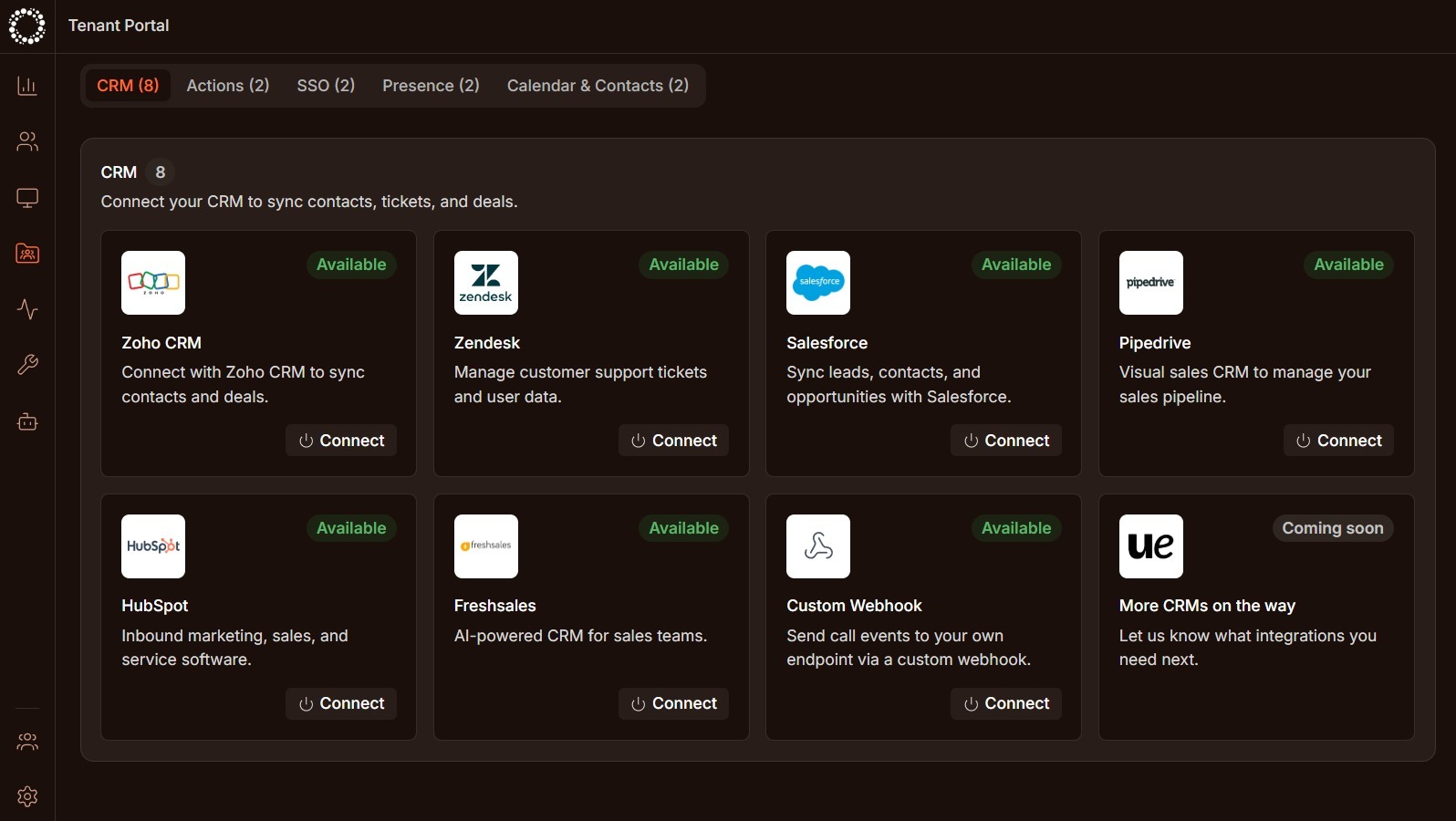Click the Tenant Portal logo icon
The image size is (1456, 821).
click(x=26, y=26)
